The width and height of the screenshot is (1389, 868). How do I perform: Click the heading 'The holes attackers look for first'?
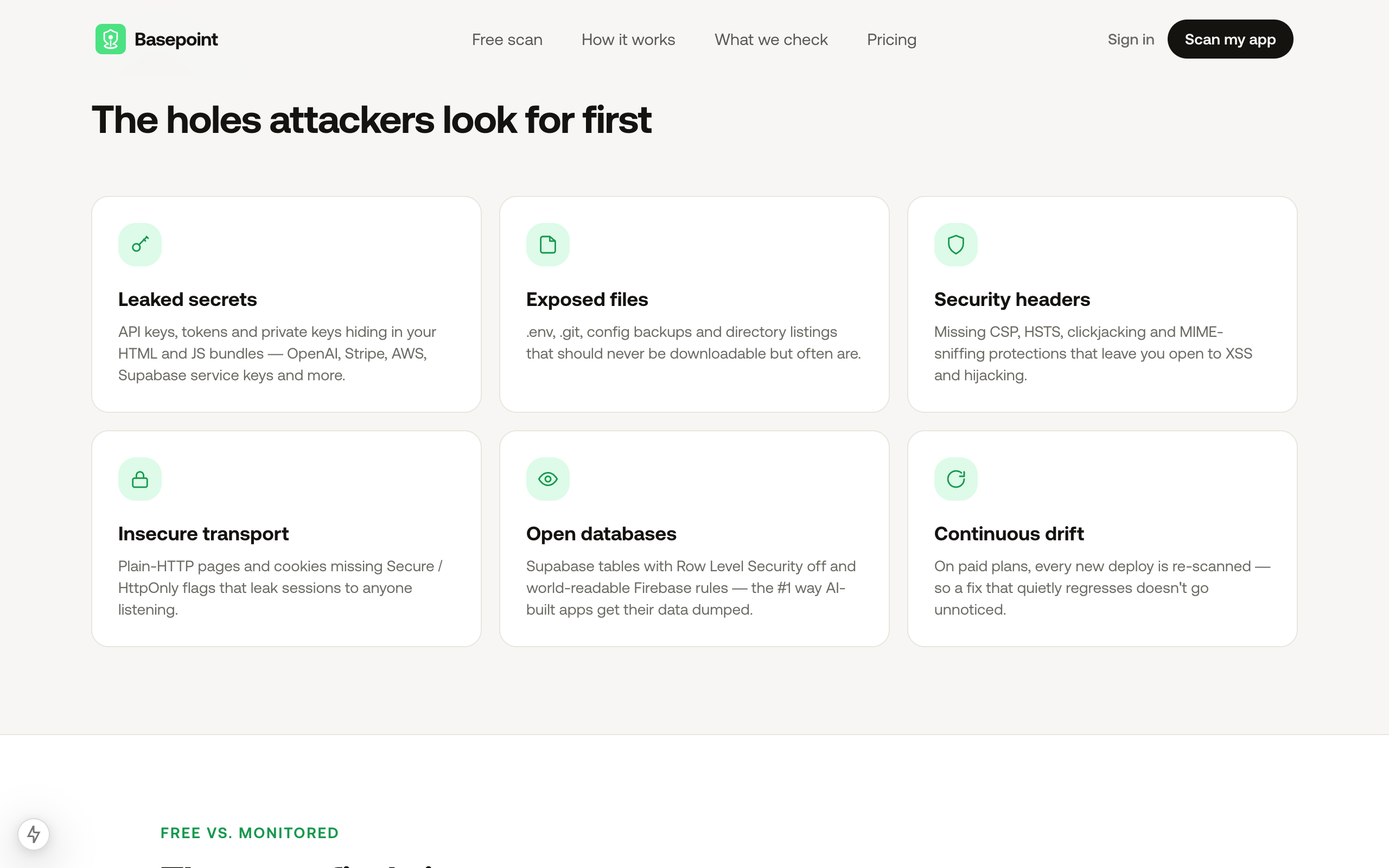pos(371,120)
